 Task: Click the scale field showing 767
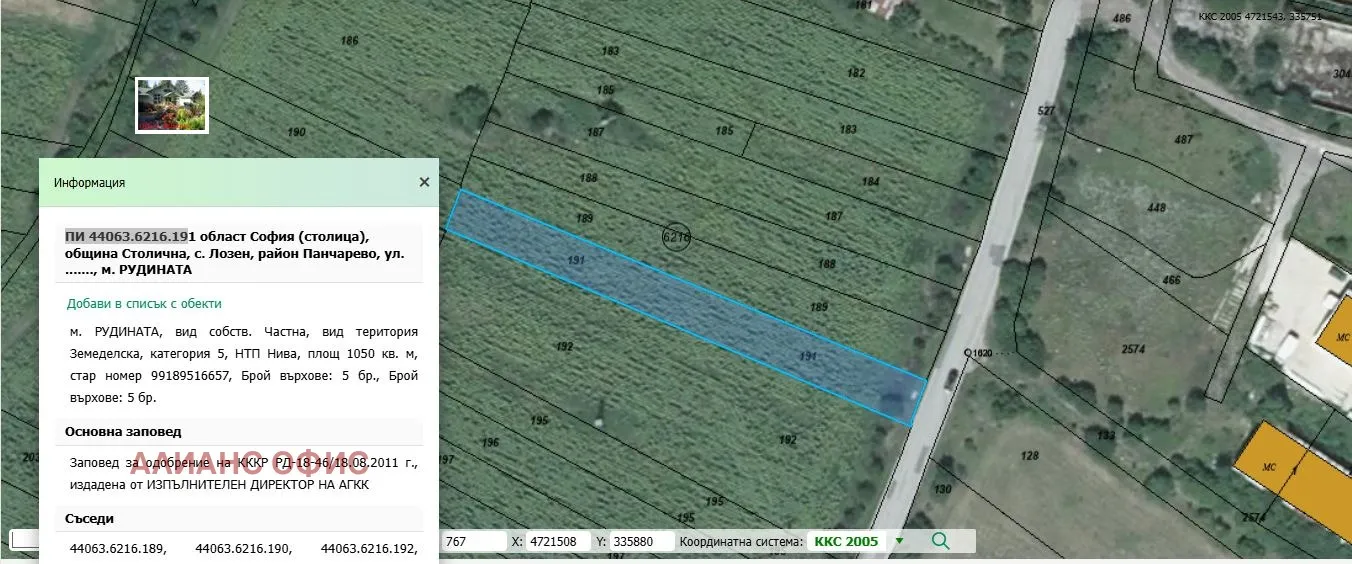point(472,541)
